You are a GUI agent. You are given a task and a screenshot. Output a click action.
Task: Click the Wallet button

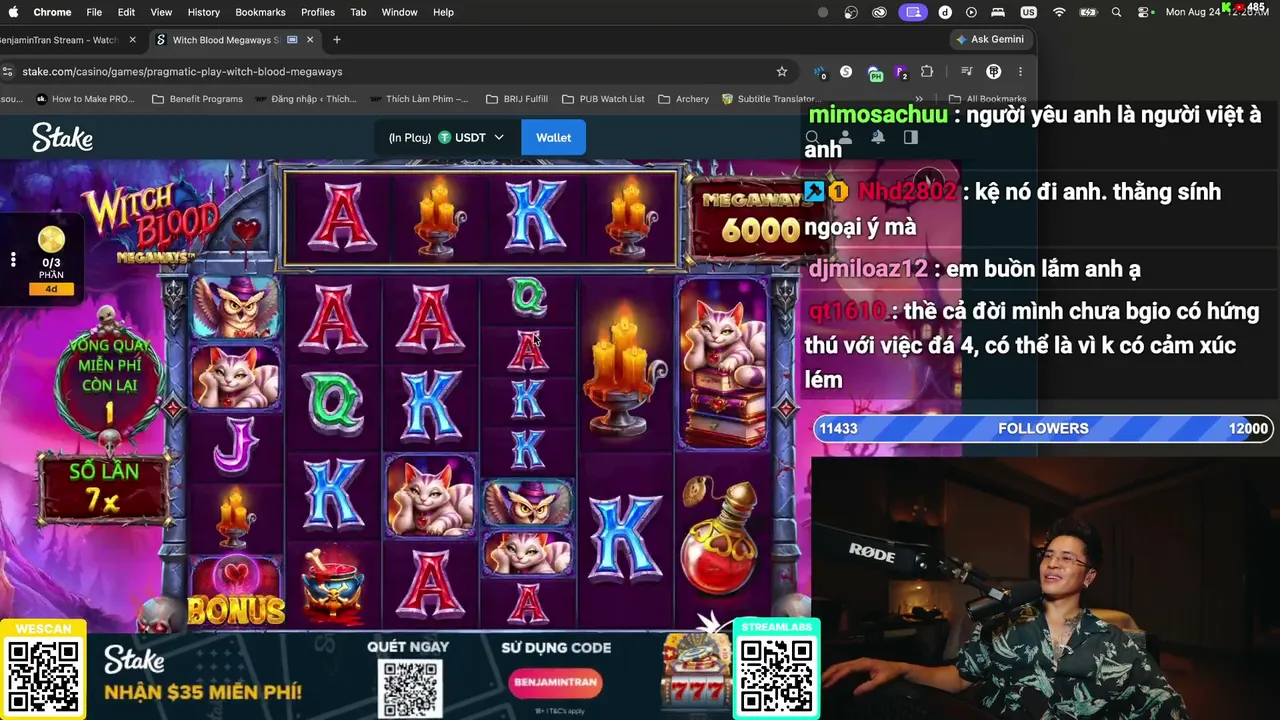(x=553, y=138)
